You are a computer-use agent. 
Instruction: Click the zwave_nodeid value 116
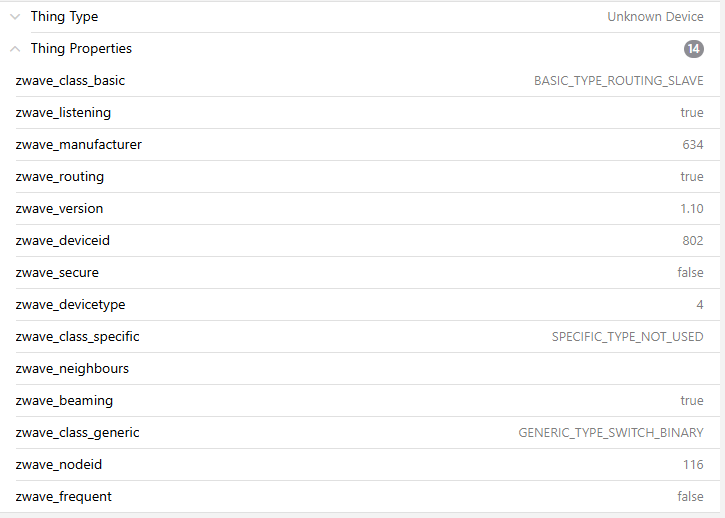click(x=693, y=465)
